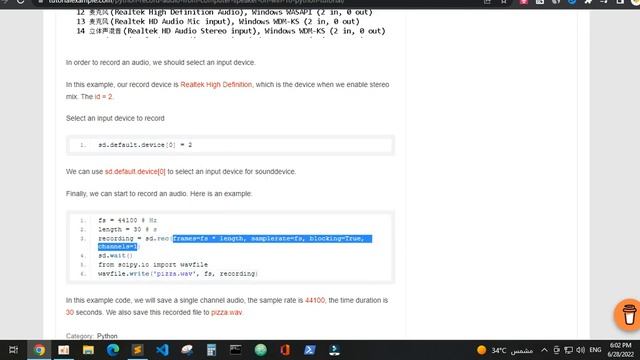Click the Google Chrome taskbar icon

[x=39, y=350]
